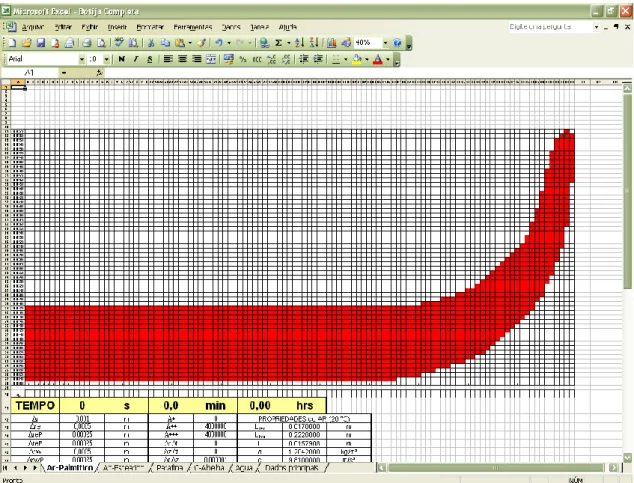Toggle underline formatting (S button)
Image resolution: width=634 pixels, height=483 pixels.
click(x=150, y=59)
